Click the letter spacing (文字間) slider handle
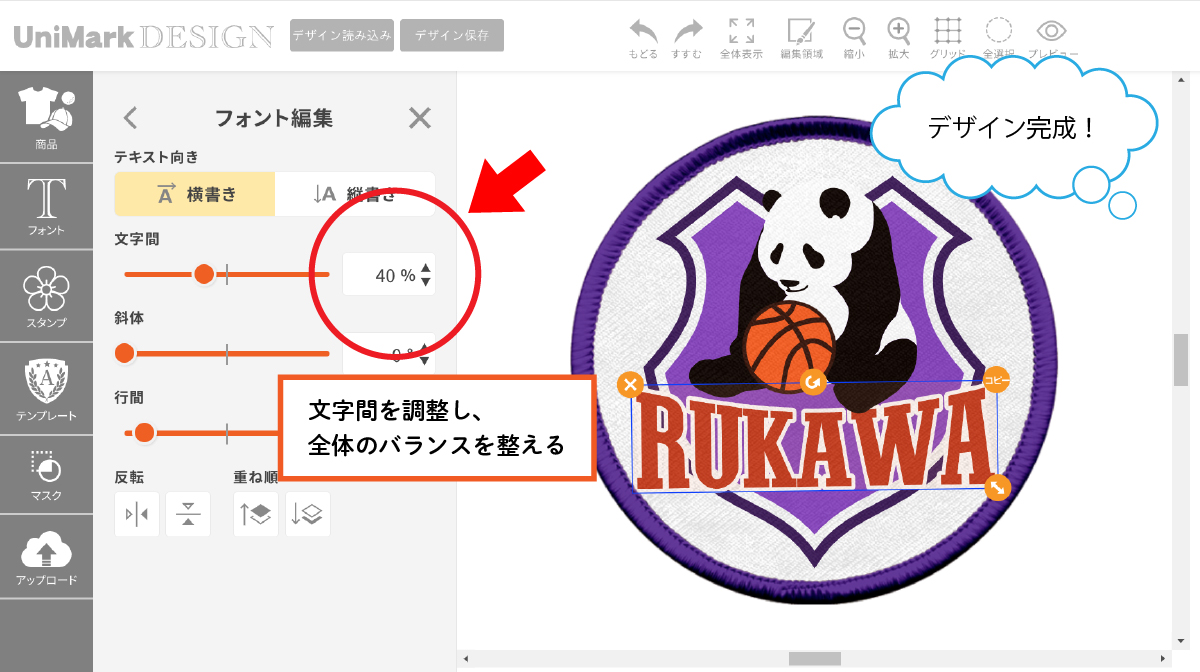1200x672 pixels. point(204,274)
